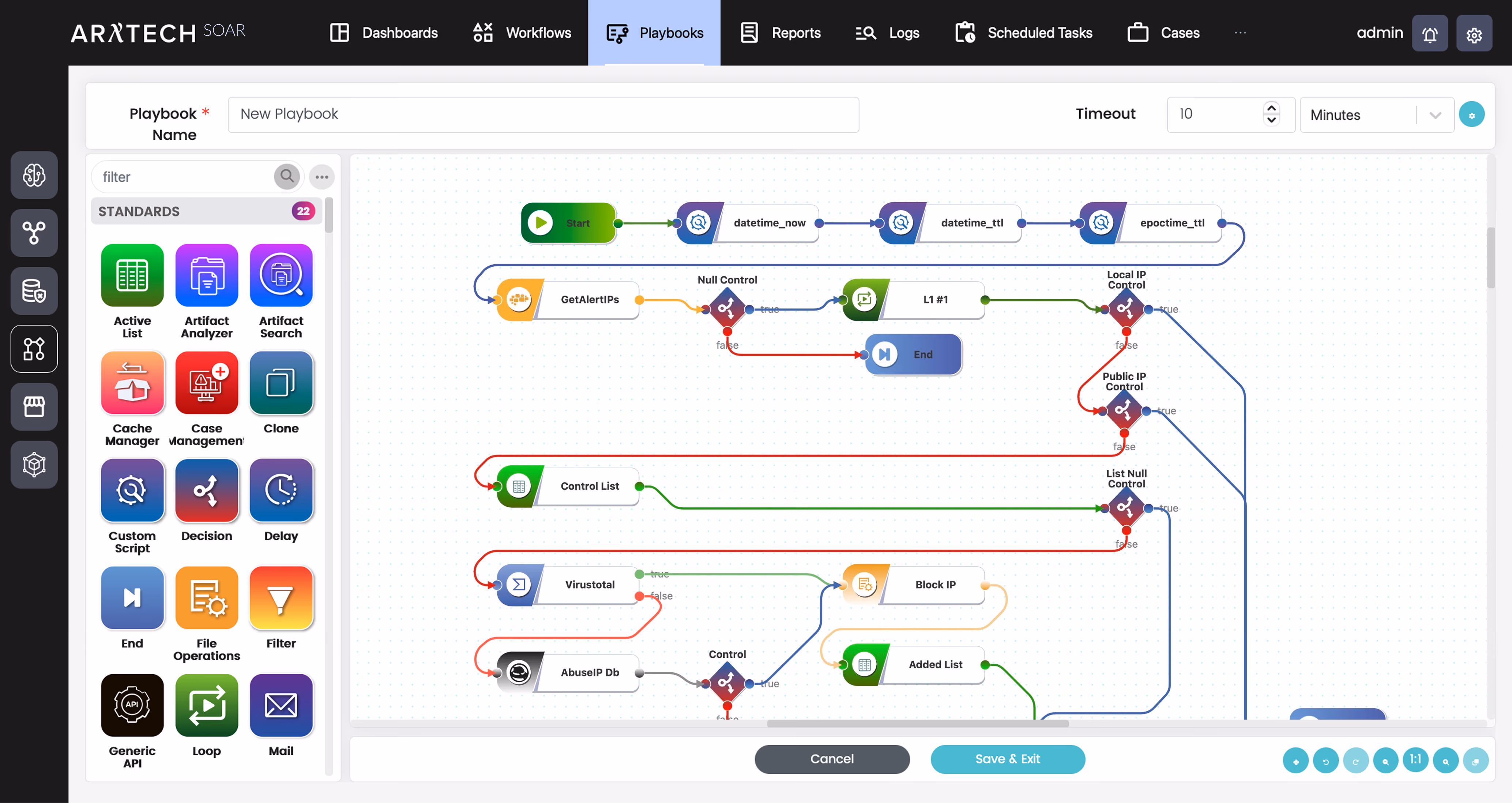Select the Decision component in palette
Screen dimensions: 1512x803
click(207, 490)
